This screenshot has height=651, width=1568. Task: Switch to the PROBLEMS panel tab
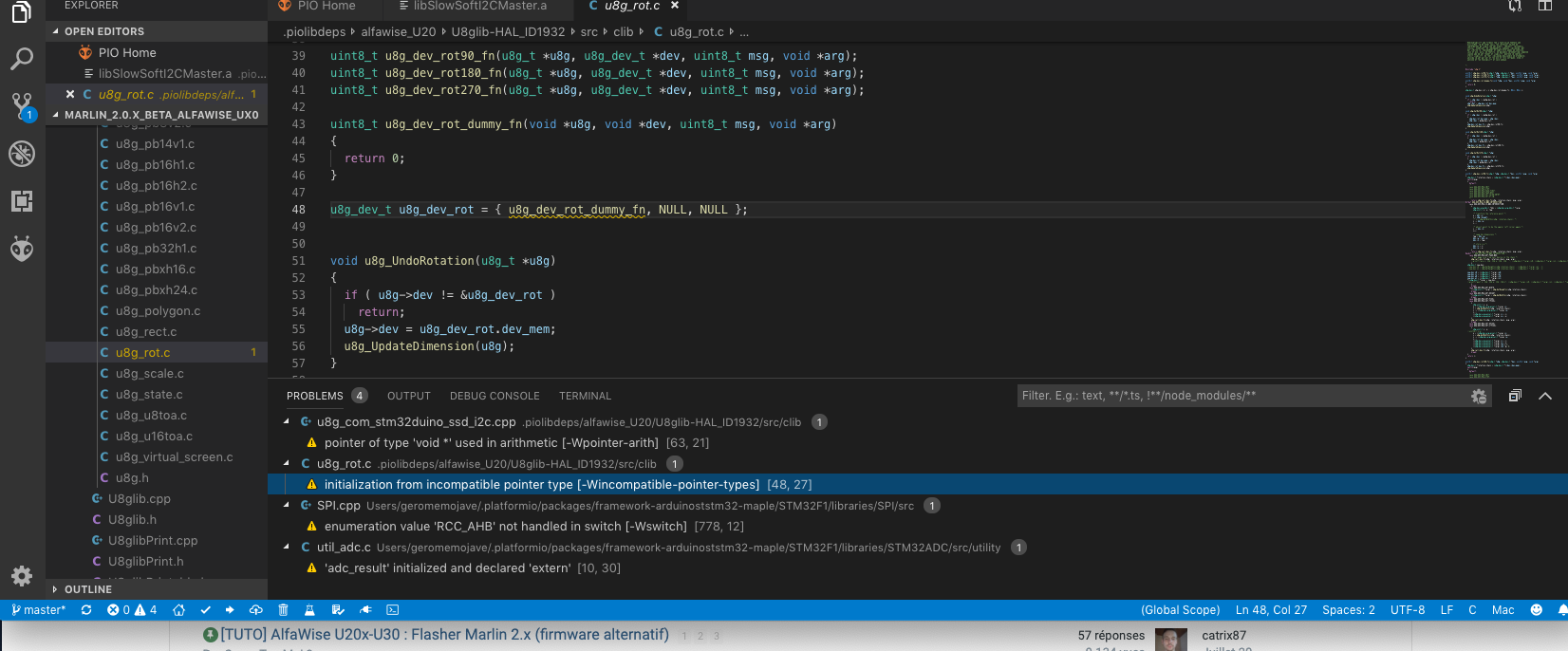(x=315, y=396)
